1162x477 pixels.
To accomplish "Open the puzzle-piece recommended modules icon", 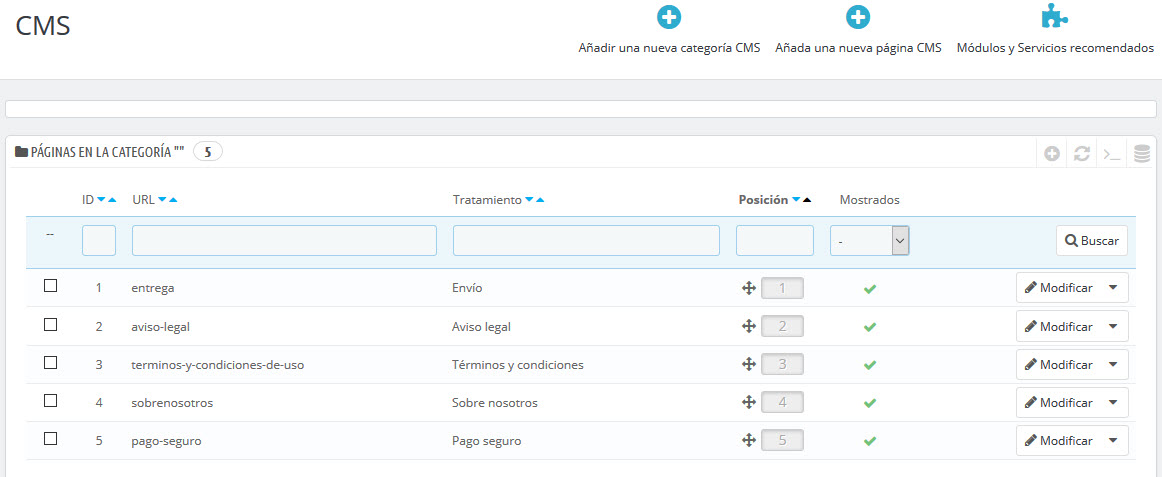I will tap(1055, 16).
